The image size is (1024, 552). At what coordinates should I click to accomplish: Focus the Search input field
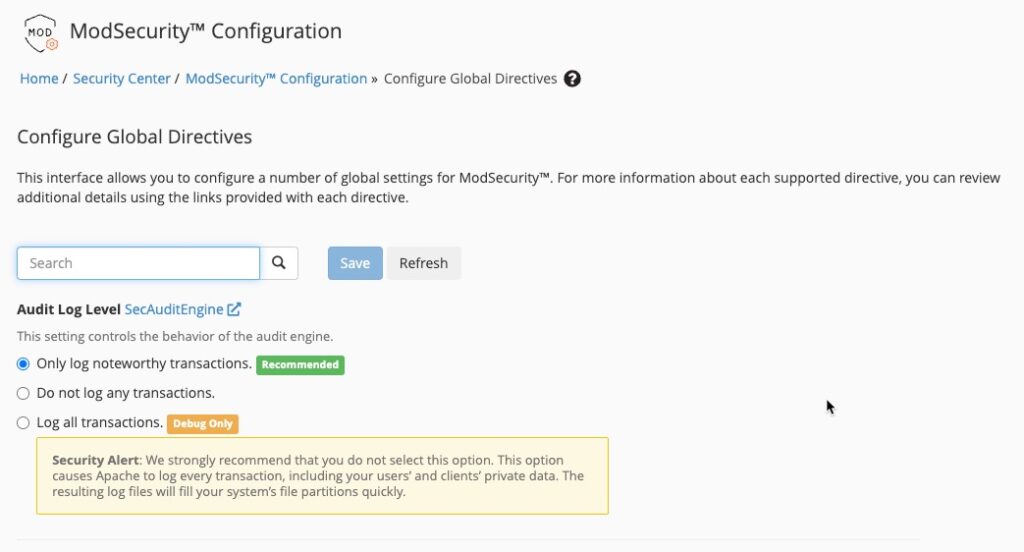[x=138, y=263]
